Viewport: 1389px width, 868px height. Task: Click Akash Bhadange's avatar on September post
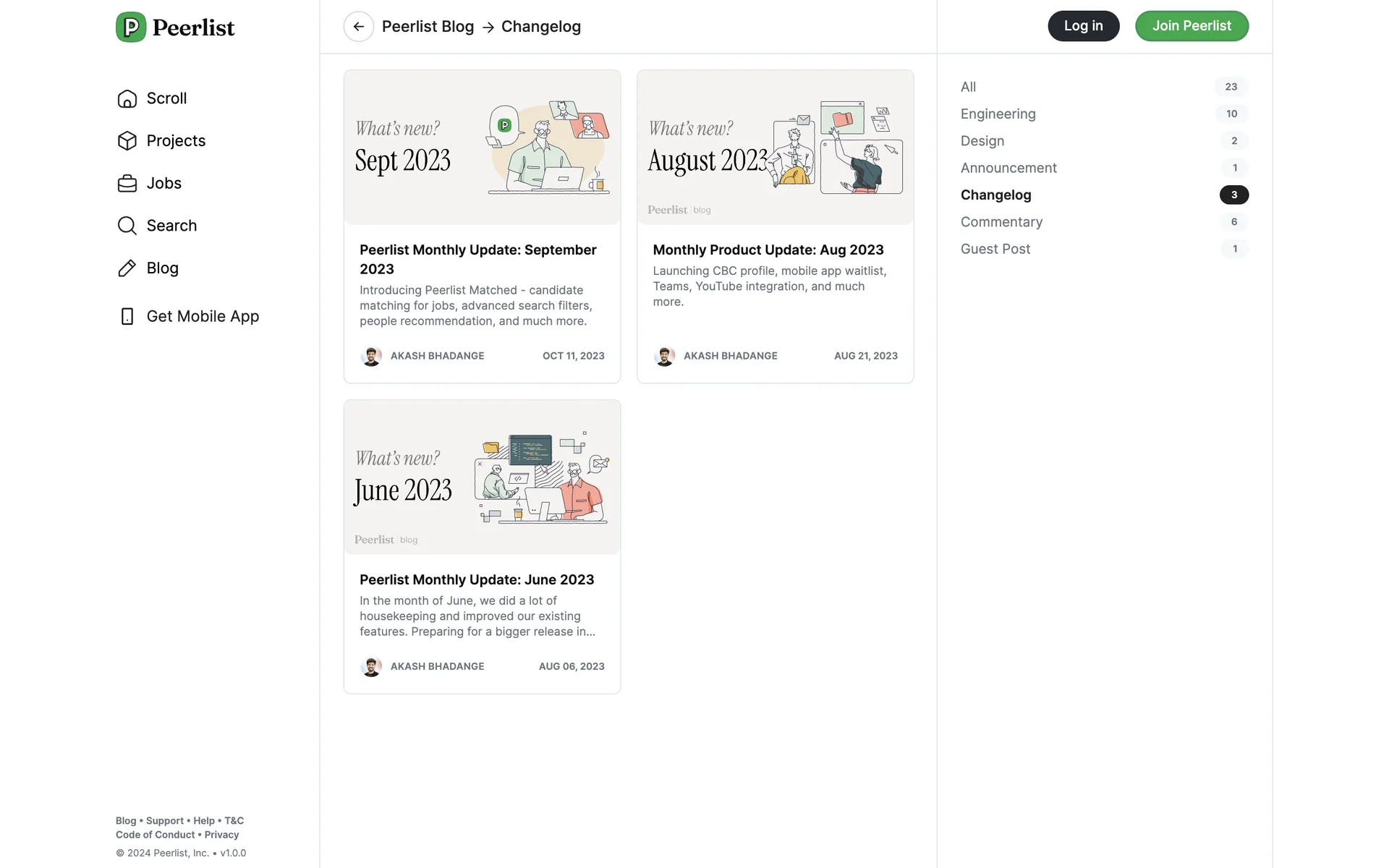[x=371, y=356]
